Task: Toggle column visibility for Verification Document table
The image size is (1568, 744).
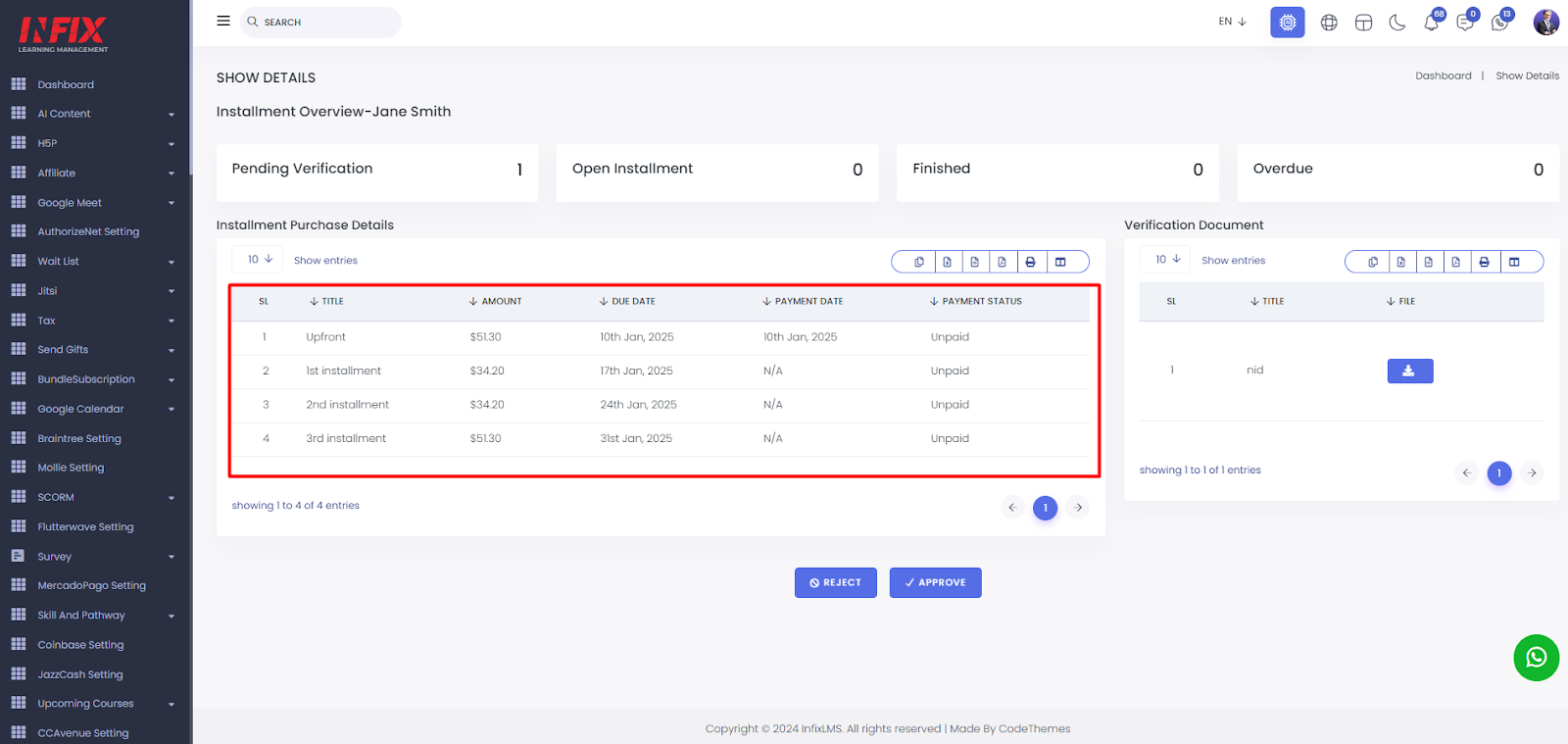Action: pos(1514,262)
